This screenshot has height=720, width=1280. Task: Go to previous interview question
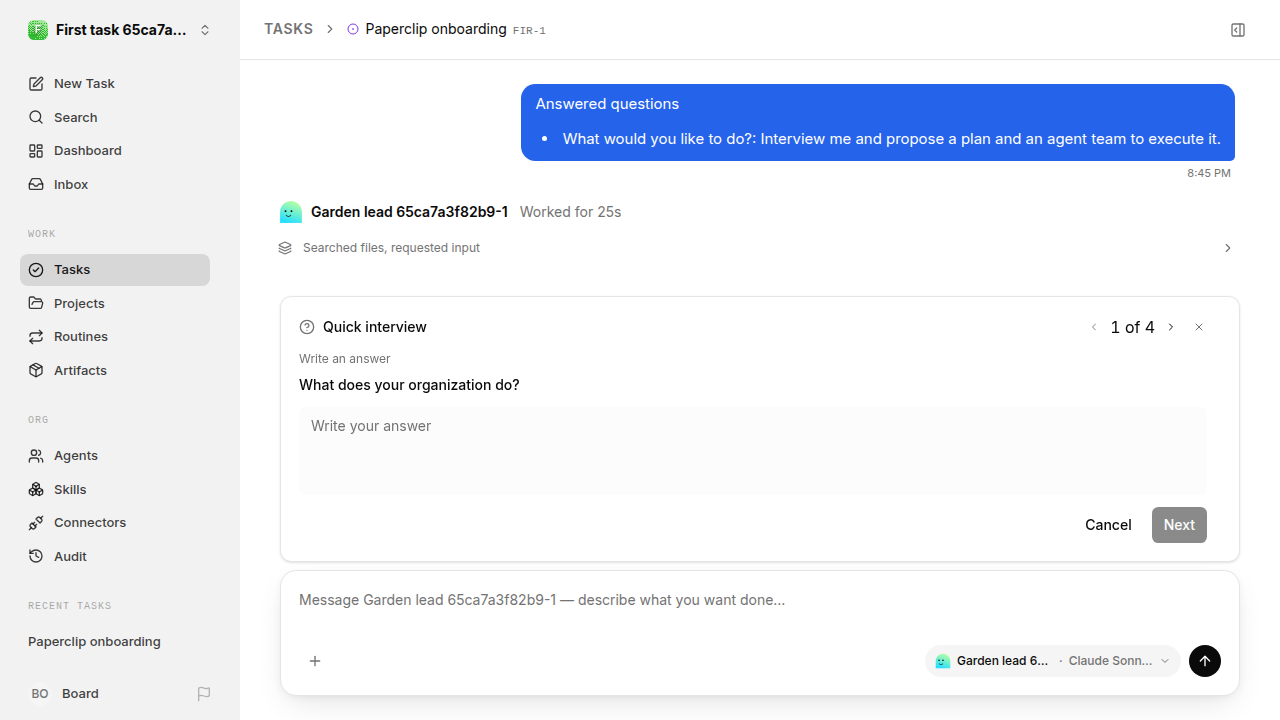[1094, 327]
